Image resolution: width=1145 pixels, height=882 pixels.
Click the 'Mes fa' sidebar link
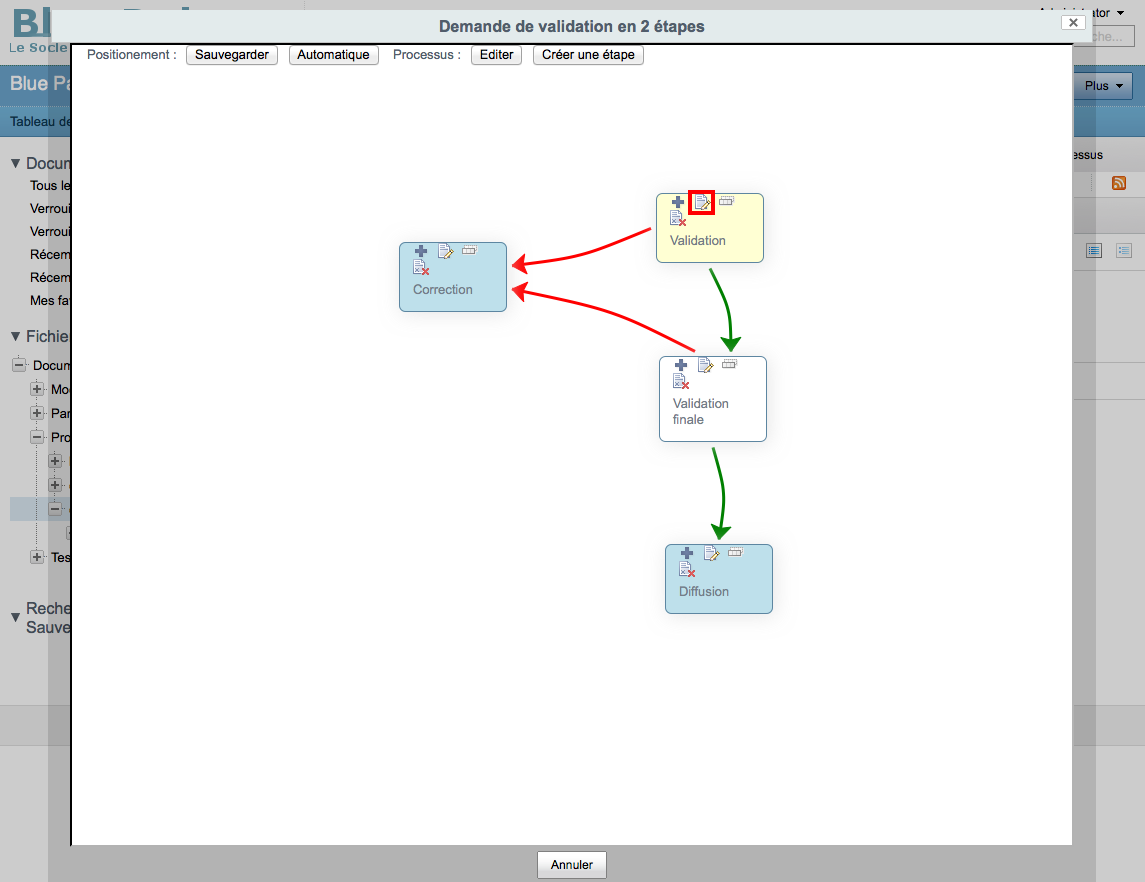50,300
